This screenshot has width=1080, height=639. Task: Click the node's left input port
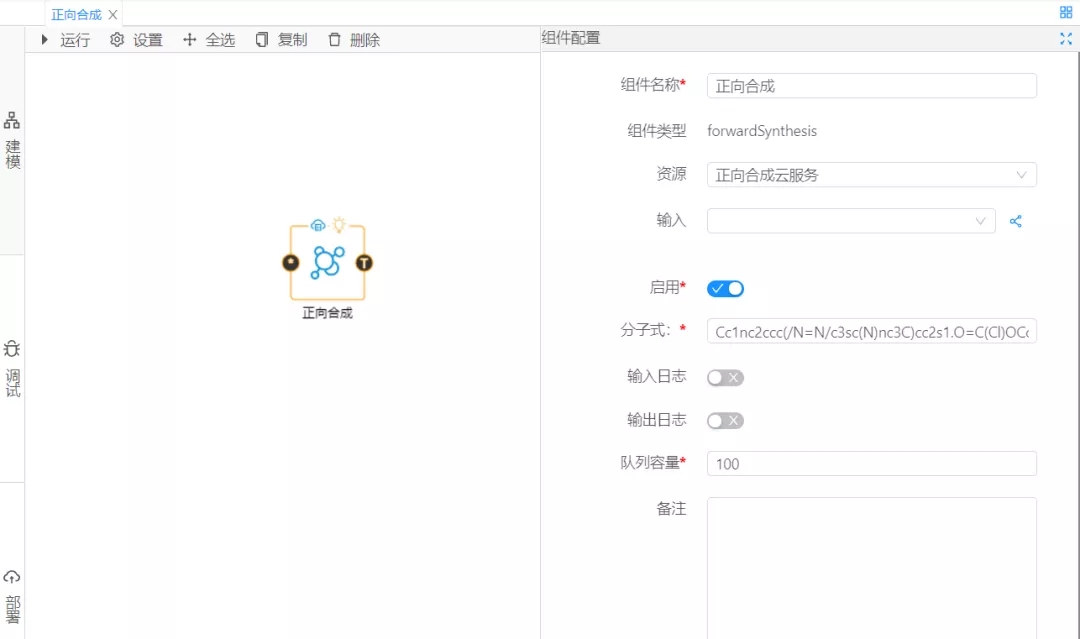coord(290,263)
